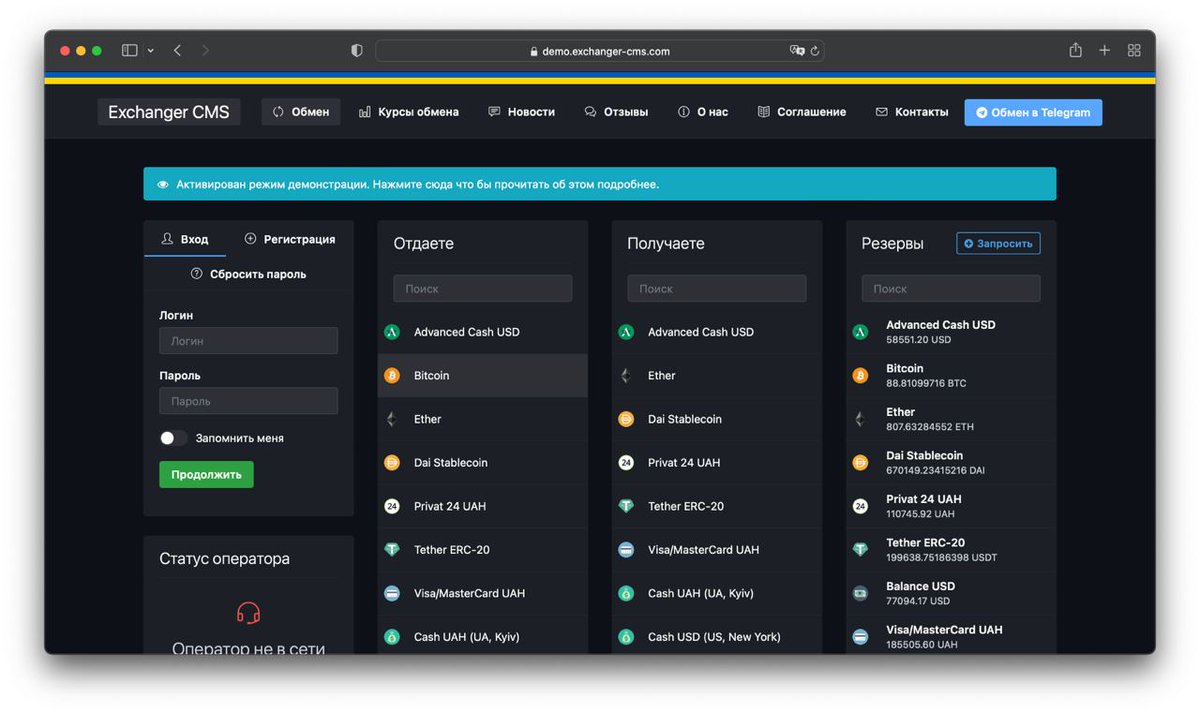Click the Safari sidebar toggle icon
This screenshot has height=713, width=1200.
[x=129, y=50]
